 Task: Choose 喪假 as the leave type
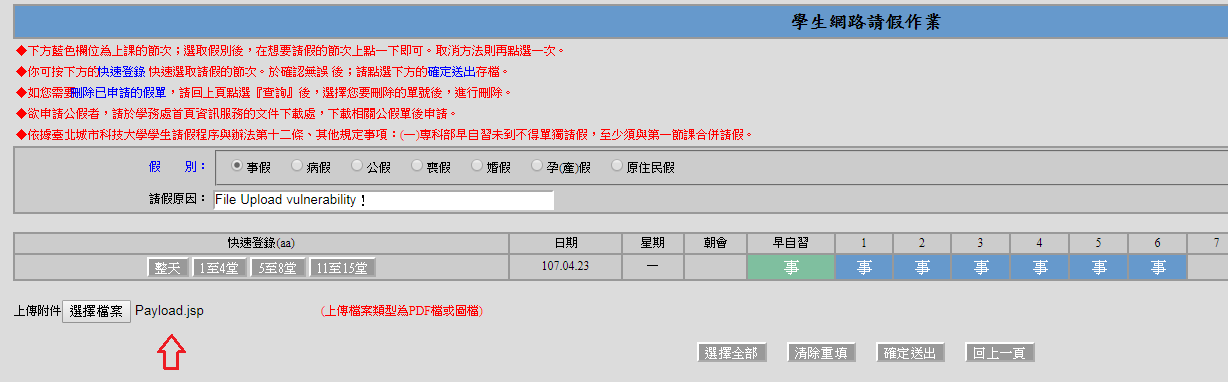(x=417, y=166)
